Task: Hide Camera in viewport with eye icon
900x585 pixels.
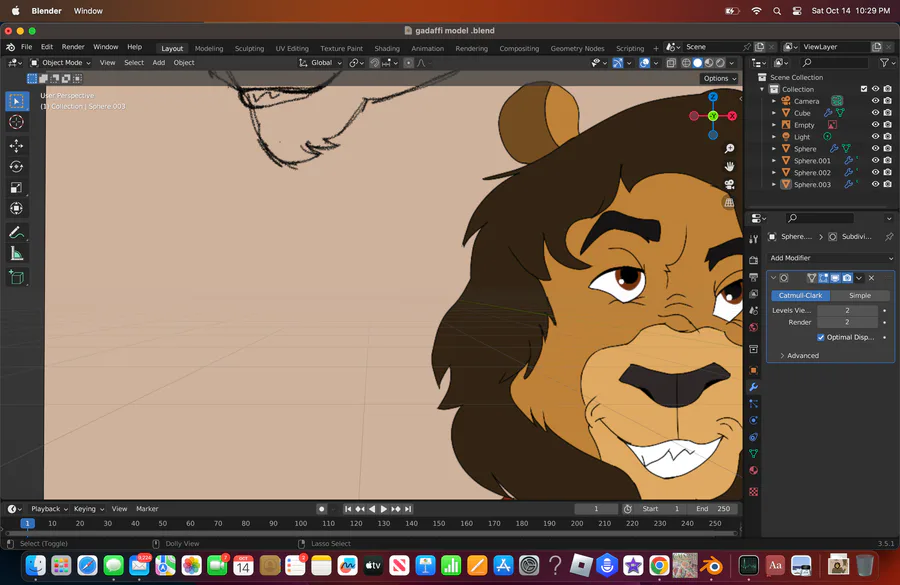Action: pyautogui.click(x=875, y=101)
